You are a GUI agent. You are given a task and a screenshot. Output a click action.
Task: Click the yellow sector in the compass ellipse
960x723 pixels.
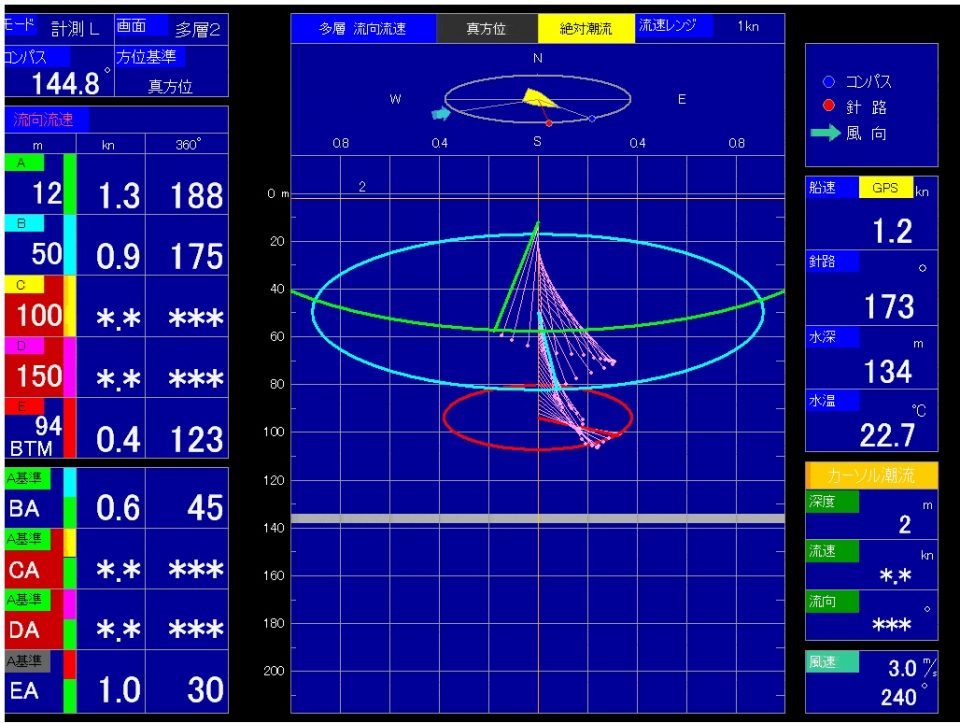(x=538, y=98)
